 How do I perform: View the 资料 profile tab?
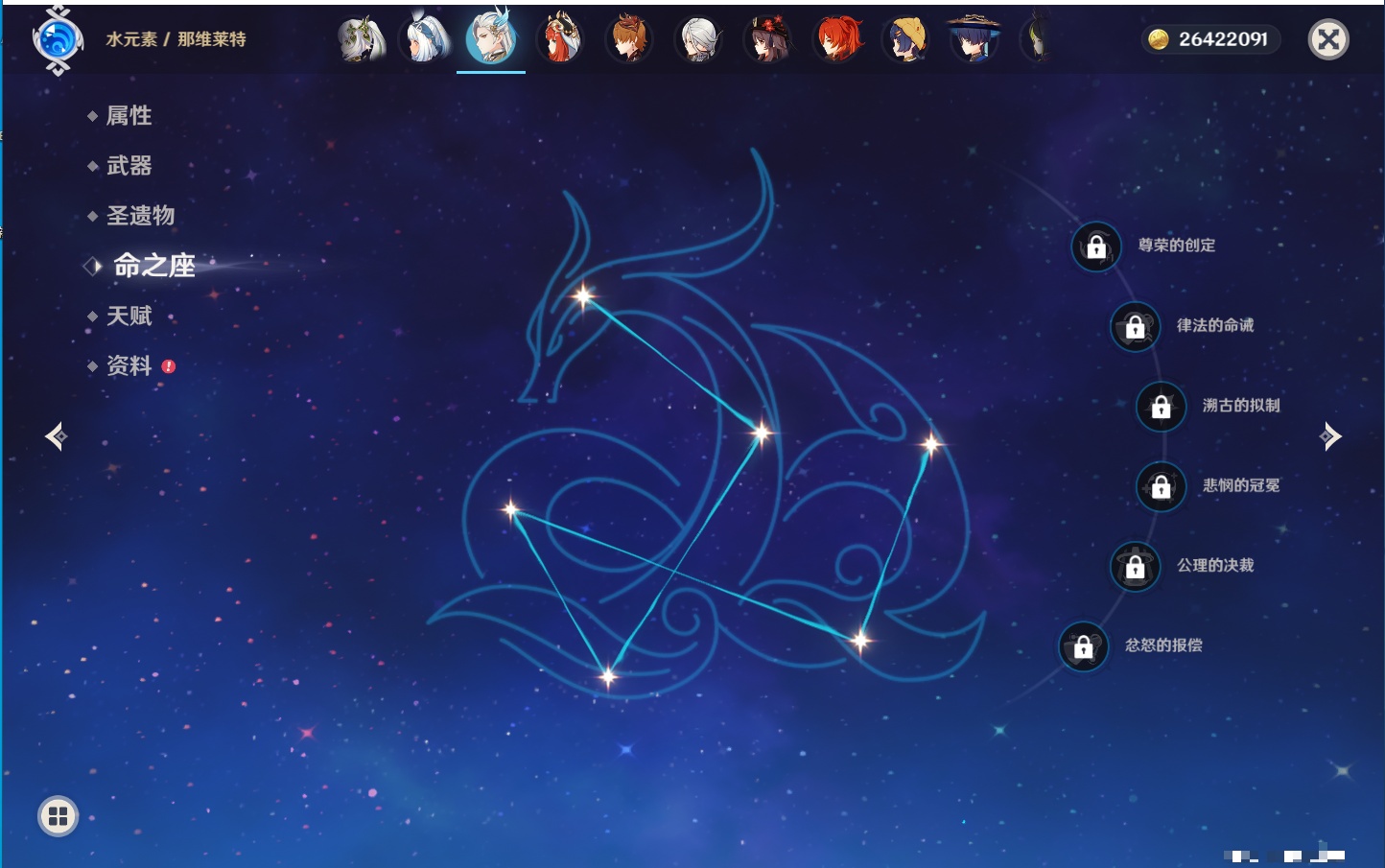coord(129,365)
